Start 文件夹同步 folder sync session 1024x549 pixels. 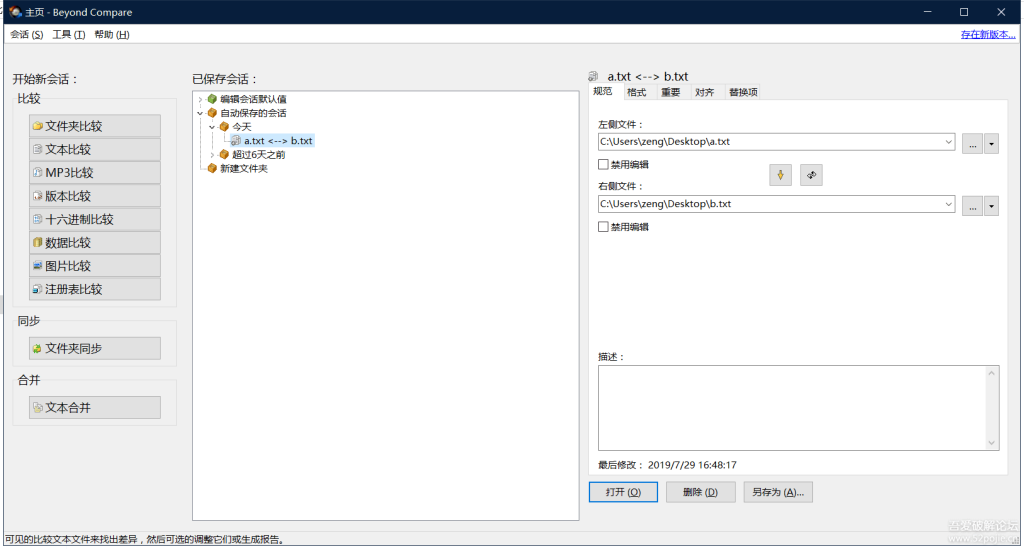coord(95,349)
